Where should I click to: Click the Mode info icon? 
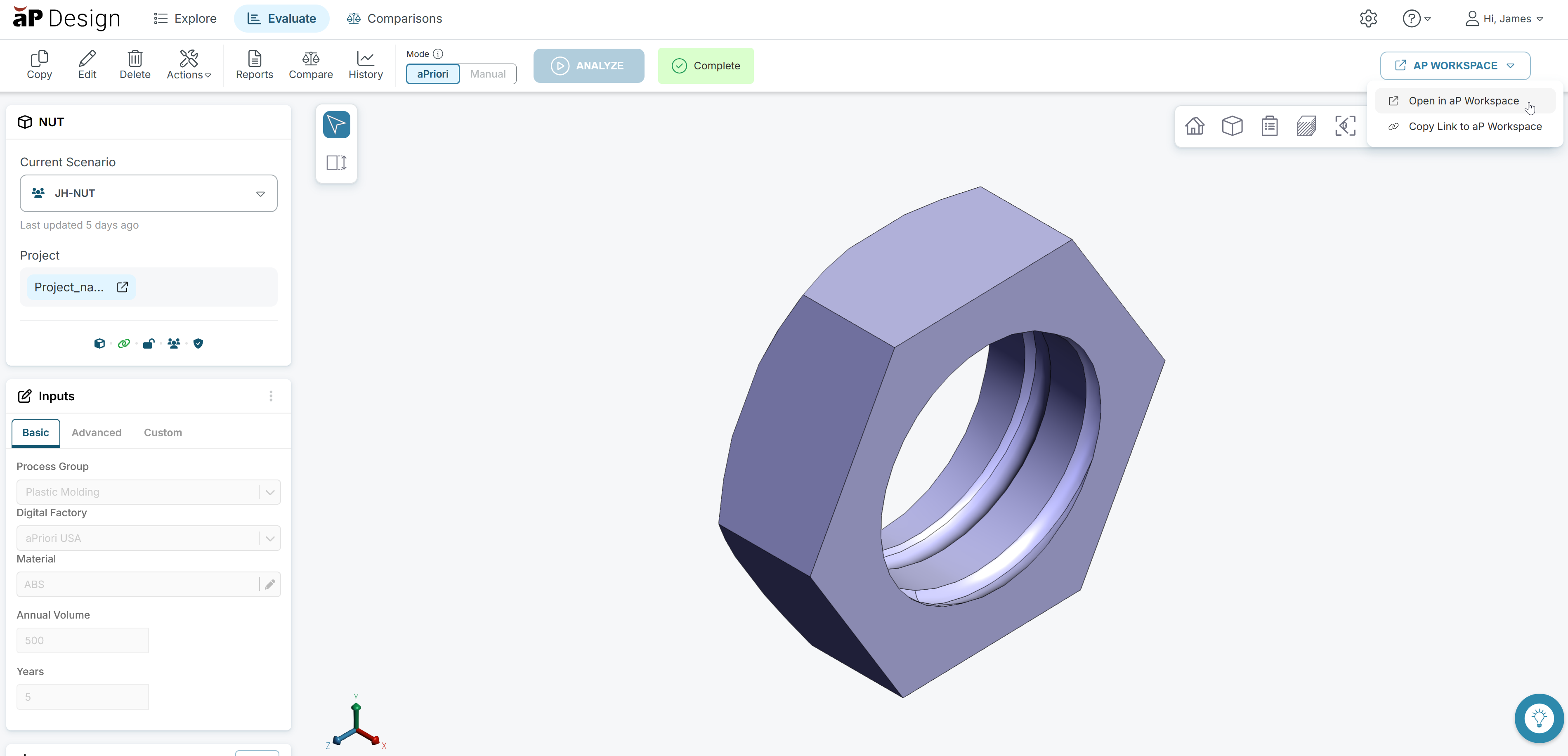pos(438,54)
